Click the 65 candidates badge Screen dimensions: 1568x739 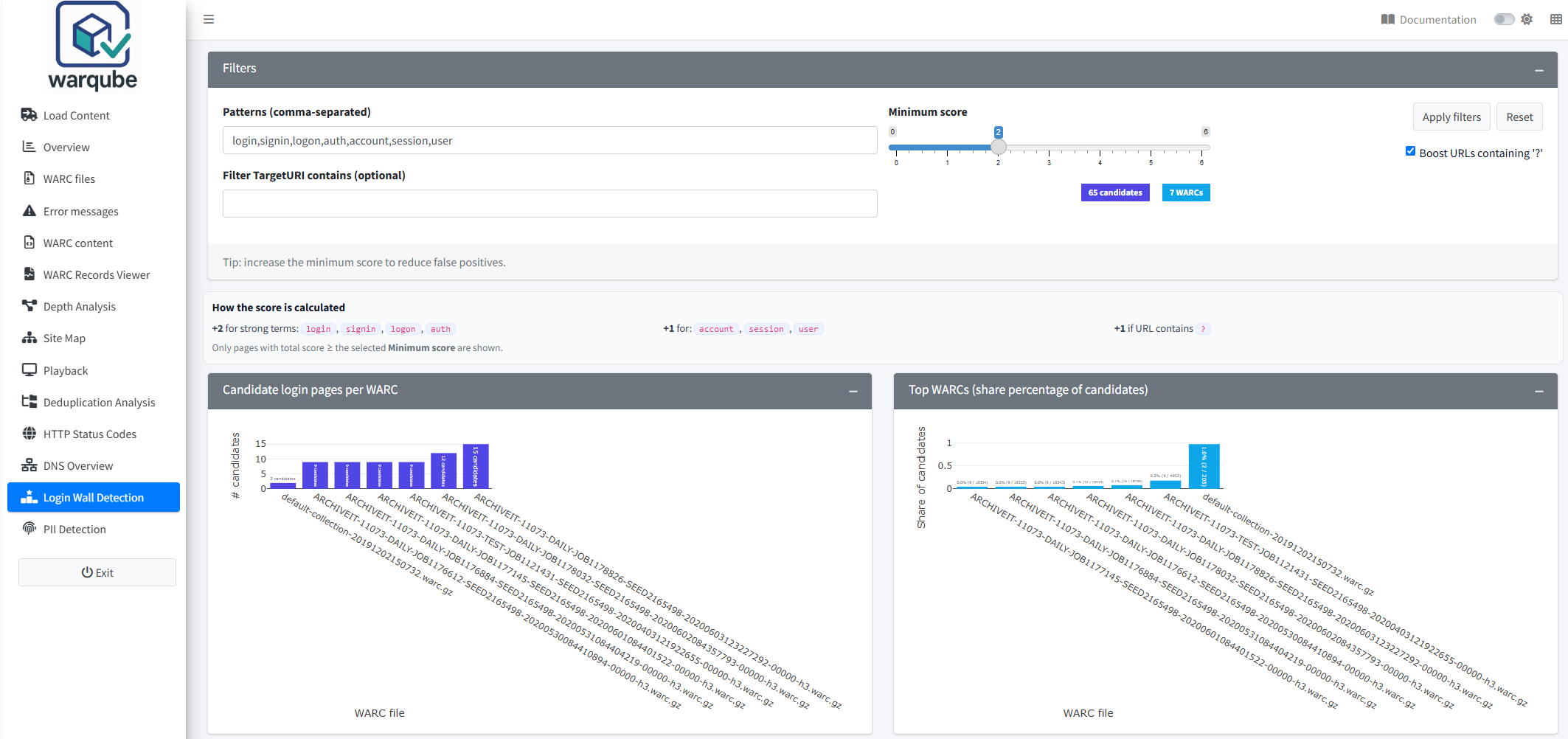(1115, 192)
